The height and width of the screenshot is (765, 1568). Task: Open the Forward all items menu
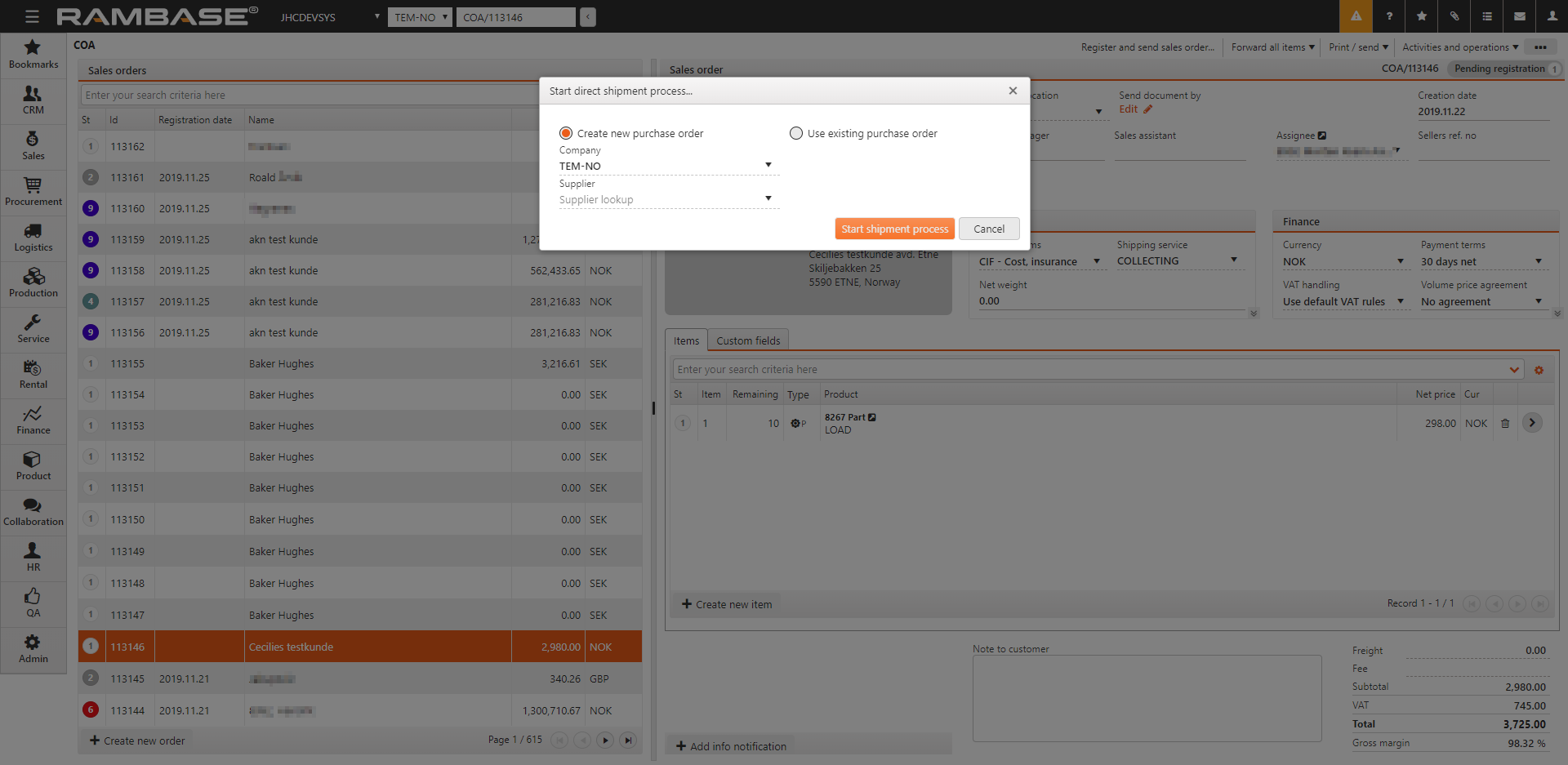[x=1272, y=47]
